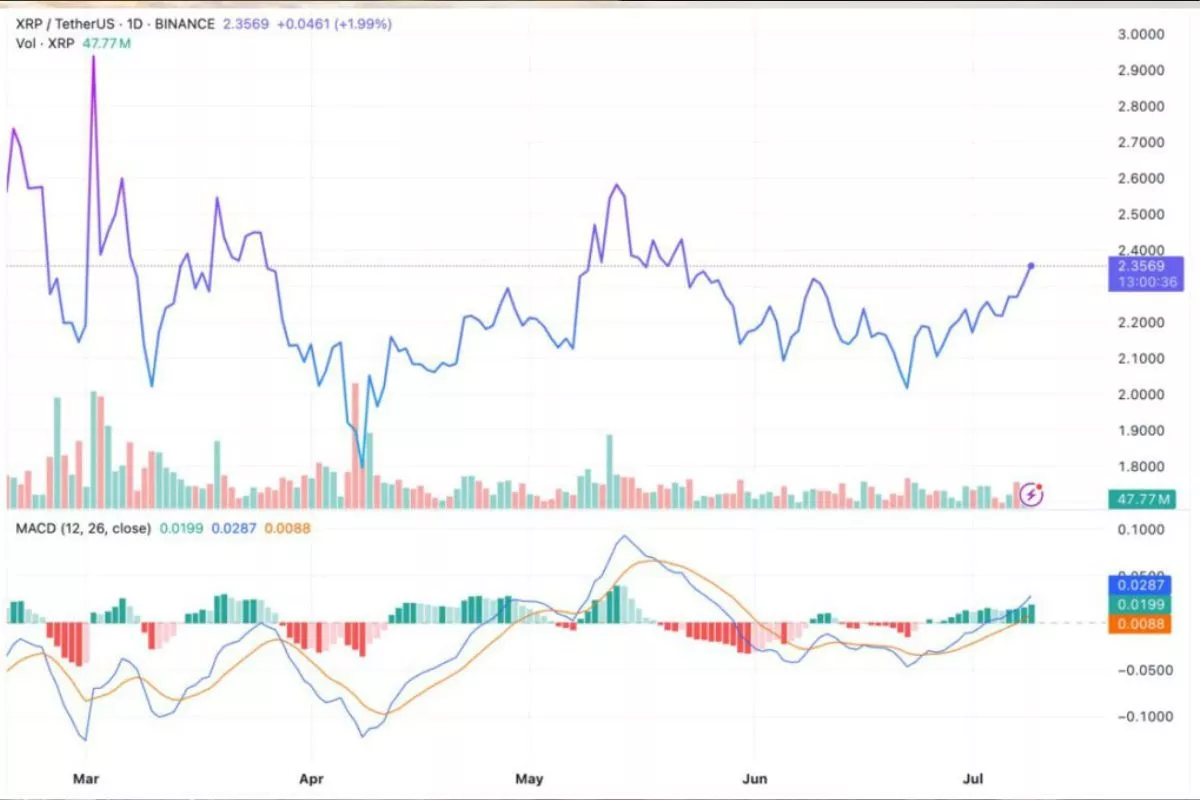
Task: Click the Vol · XRP indicator legend
Action: click(x=45, y=43)
